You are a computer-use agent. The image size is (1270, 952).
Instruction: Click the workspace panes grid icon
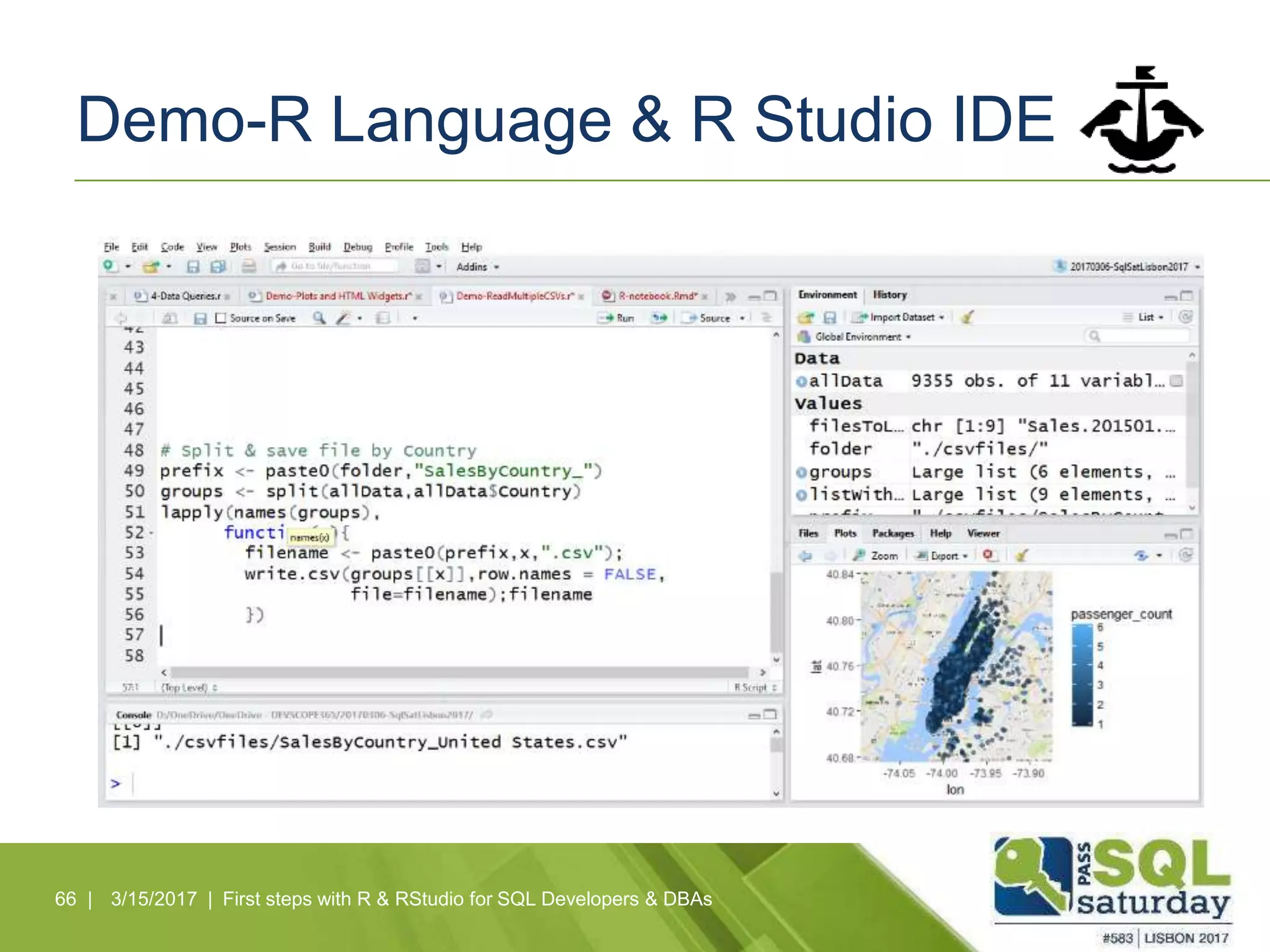tap(422, 267)
